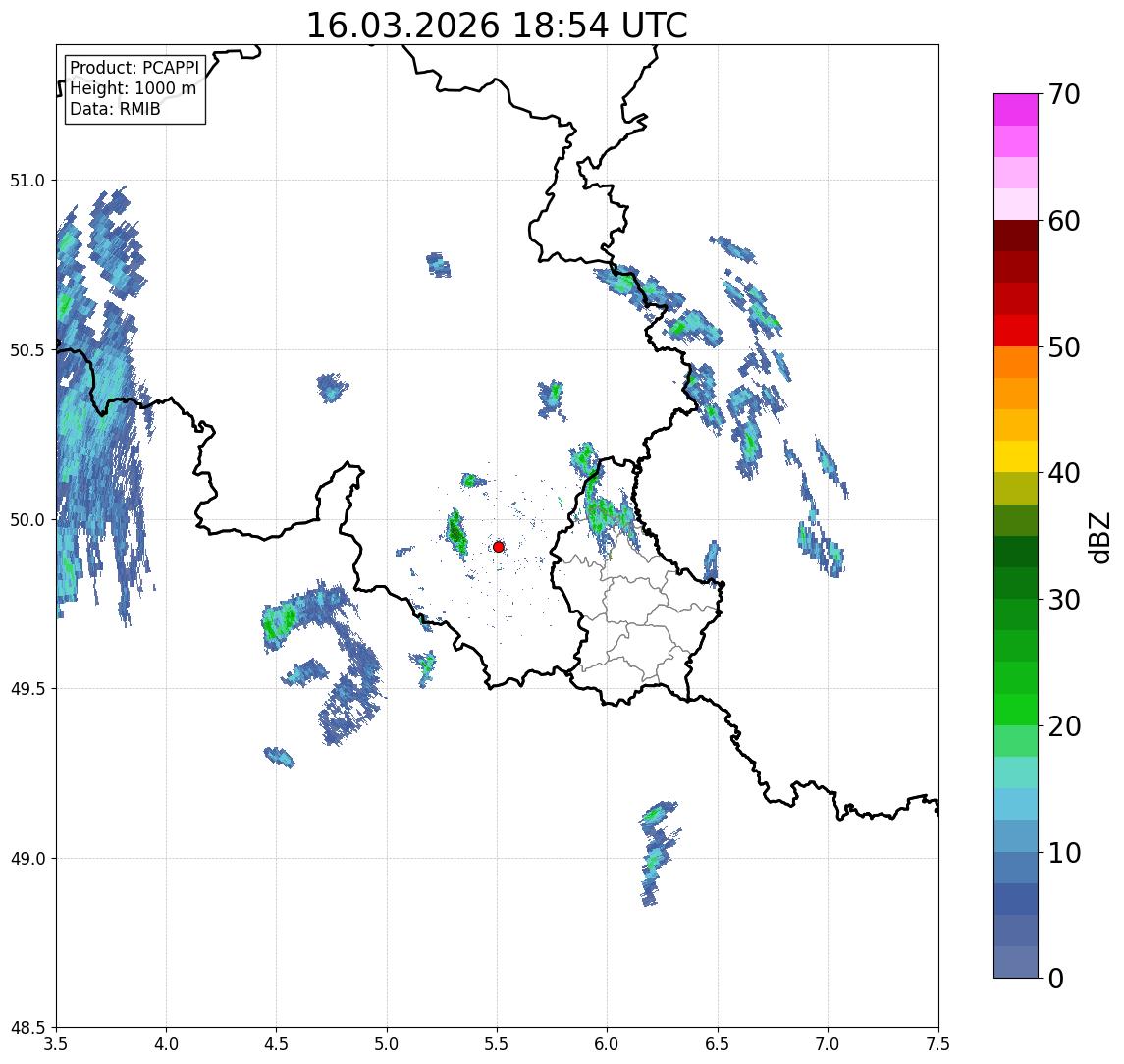Image resolution: width=1124 pixels, height=1064 pixels.
Task: Click the light blue colorbar segment above 10
Action: coord(1016,805)
